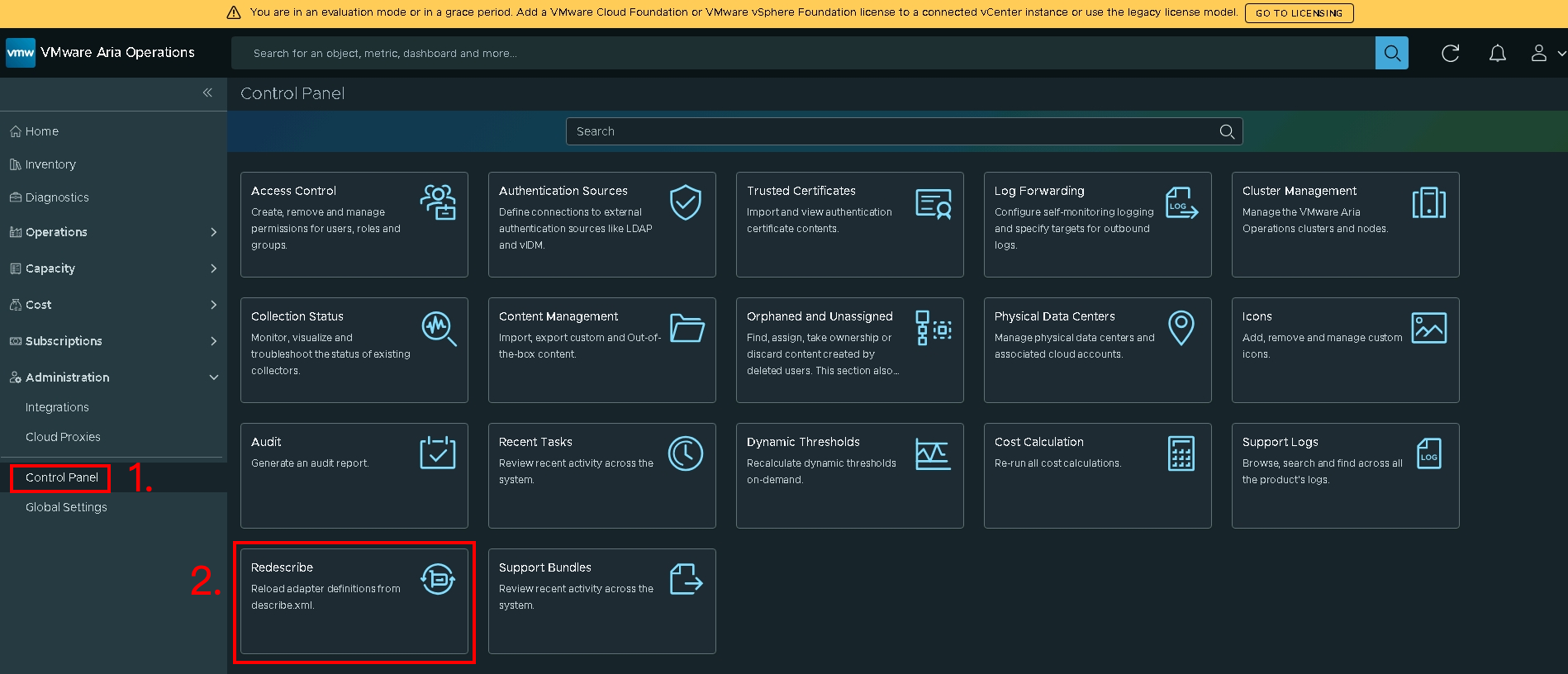This screenshot has height=674, width=1568.
Task: Click the Cost Calculation calculator icon
Action: click(1181, 453)
